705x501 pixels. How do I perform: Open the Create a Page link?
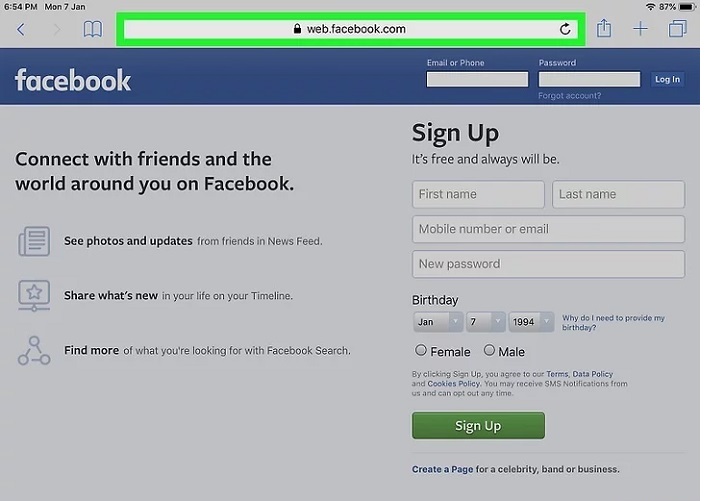442,469
